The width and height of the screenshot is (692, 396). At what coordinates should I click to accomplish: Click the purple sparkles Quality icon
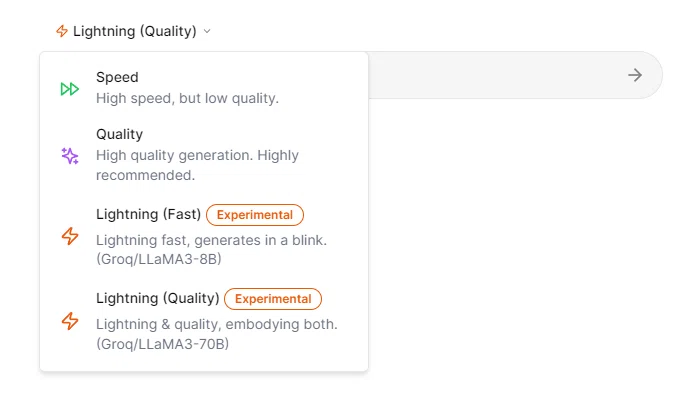(70, 156)
